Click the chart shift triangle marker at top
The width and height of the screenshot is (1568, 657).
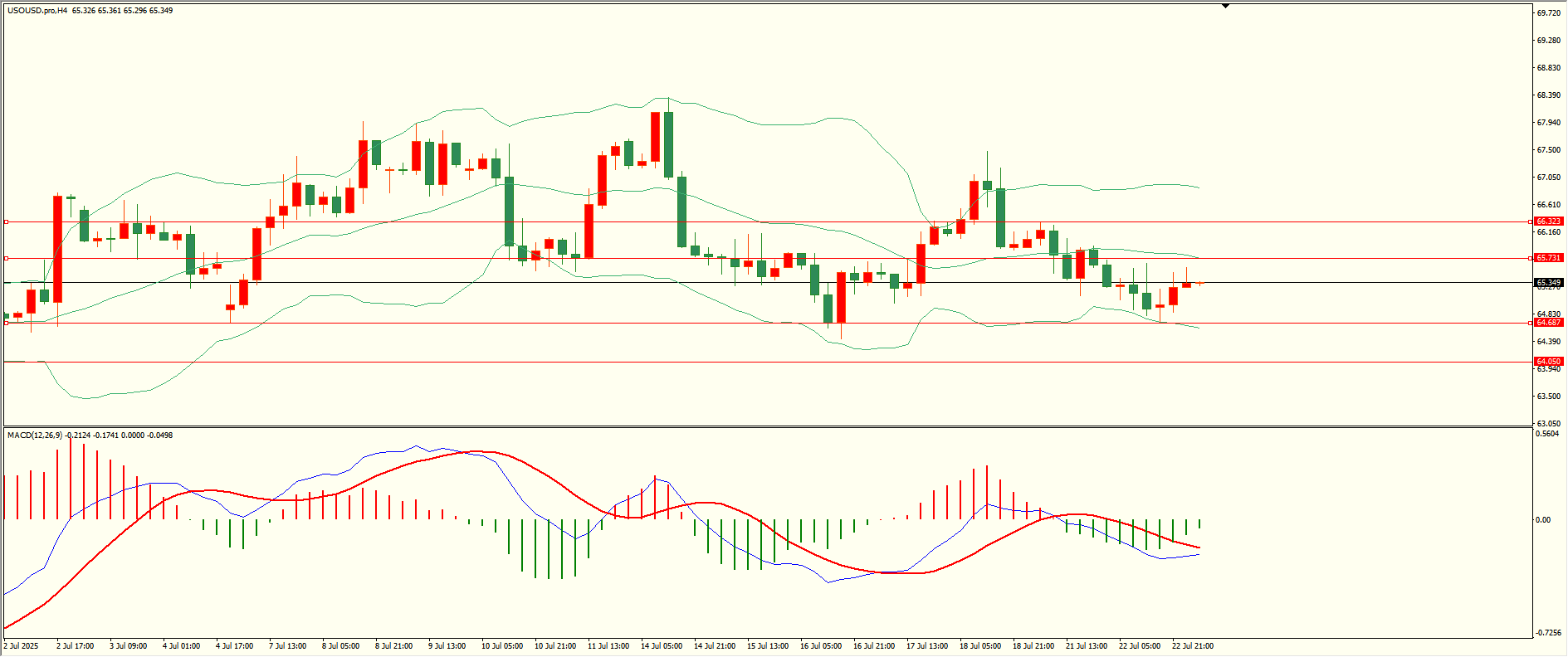[x=1225, y=6]
